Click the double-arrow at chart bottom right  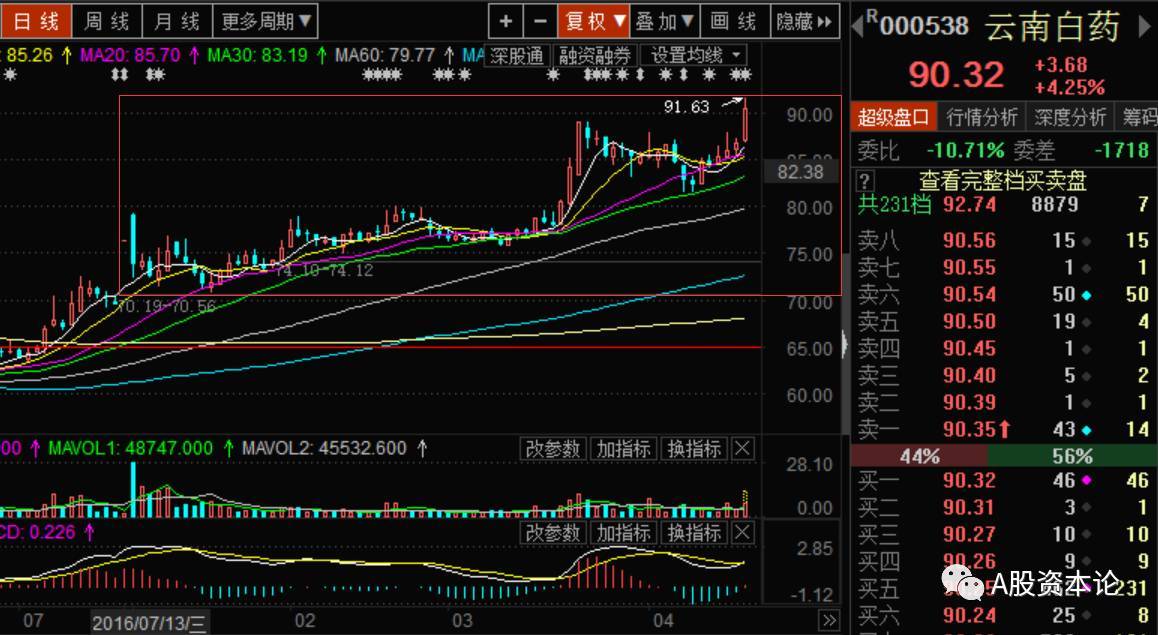tap(829, 620)
